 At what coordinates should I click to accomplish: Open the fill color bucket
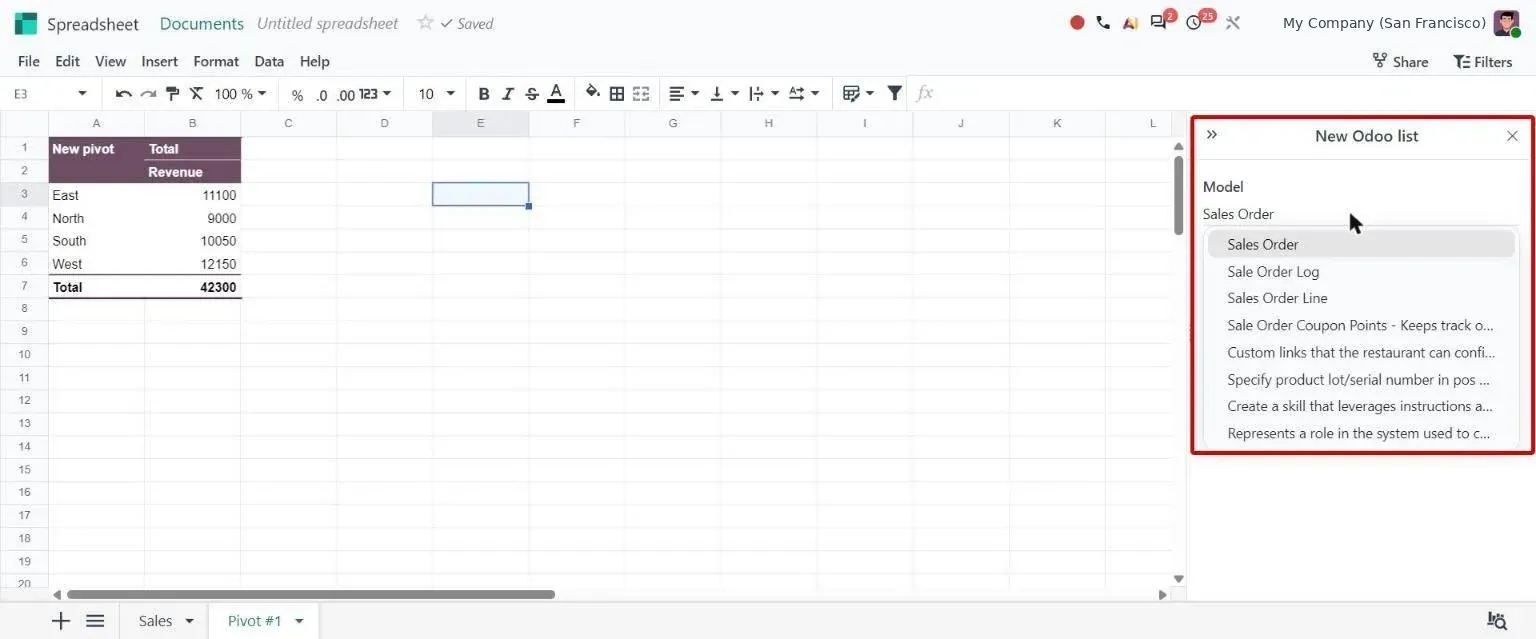(x=593, y=93)
